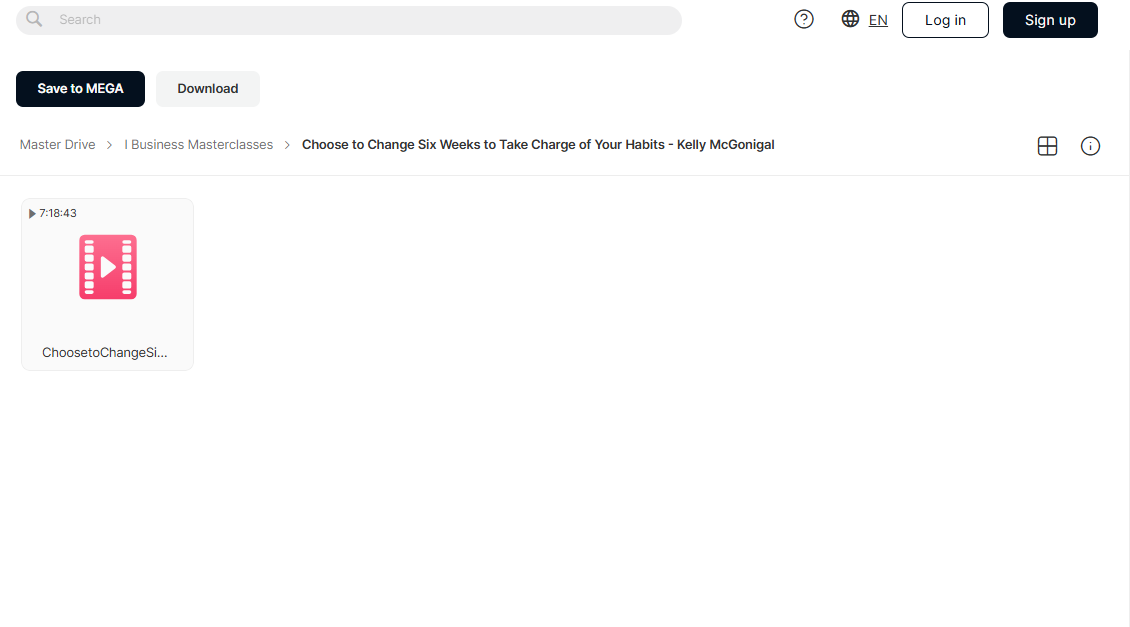Click the chevron after I Business Masterclasses
This screenshot has height=627, width=1130.
point(287,145)
